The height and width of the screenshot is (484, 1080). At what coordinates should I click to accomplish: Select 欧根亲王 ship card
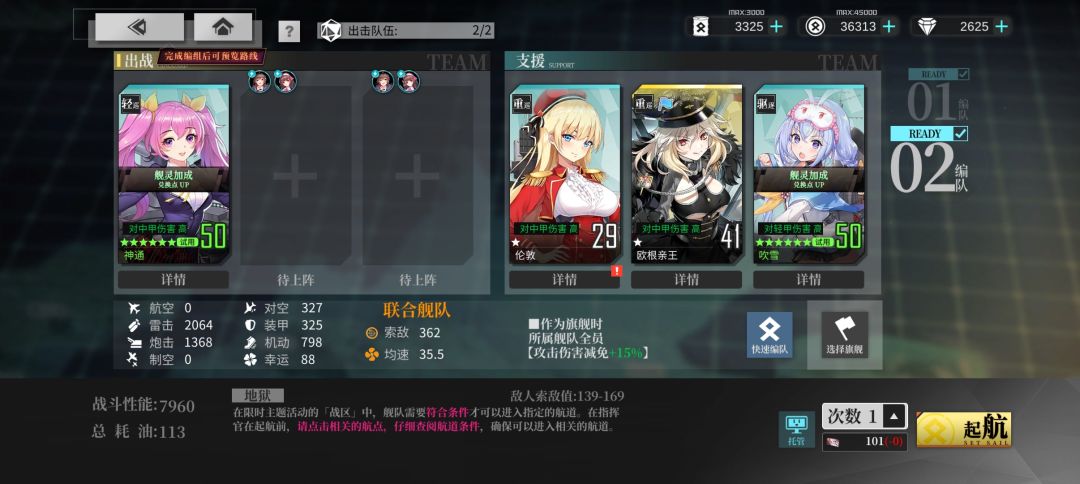687,174
